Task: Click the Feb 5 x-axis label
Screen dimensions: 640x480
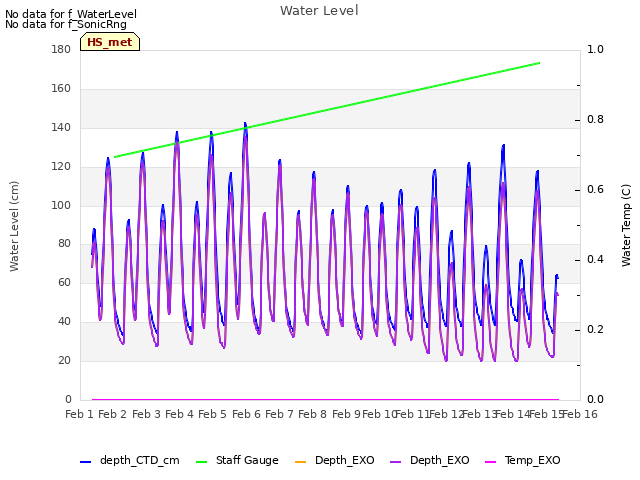Action: 212,414
